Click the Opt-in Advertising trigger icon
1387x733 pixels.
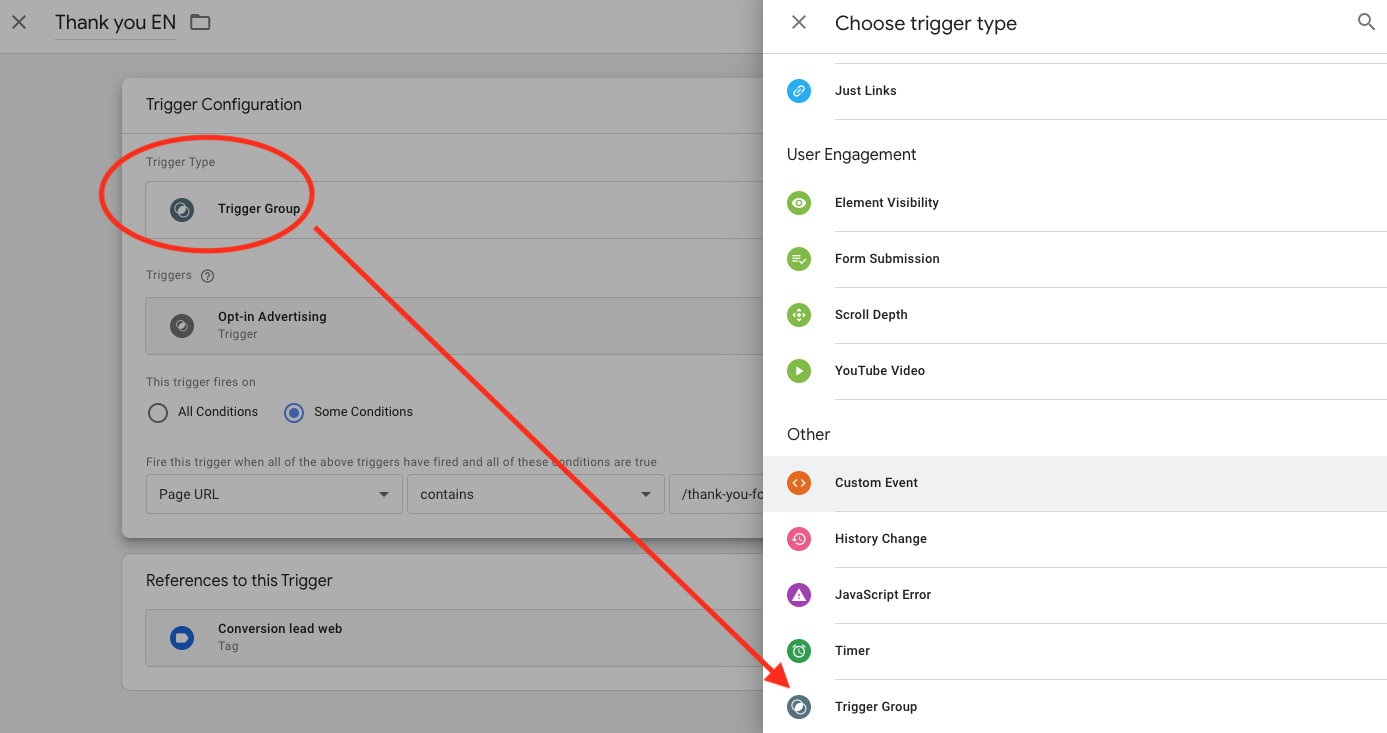tap(182, 326)
